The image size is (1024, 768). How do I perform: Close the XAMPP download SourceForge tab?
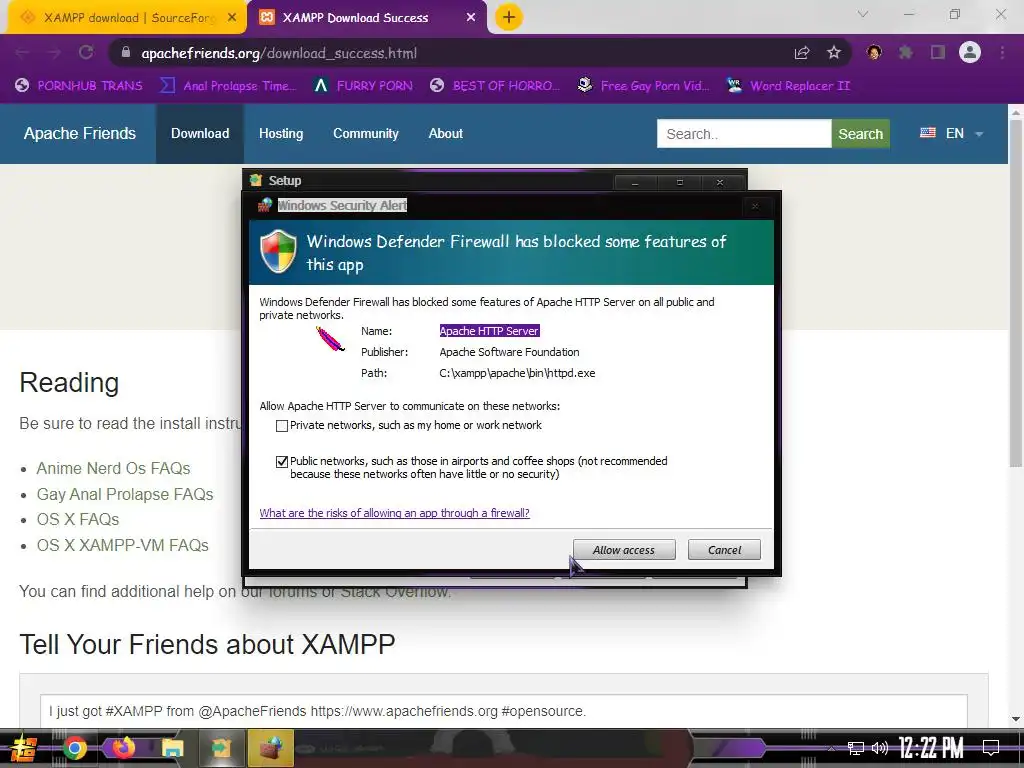[232, 18]
